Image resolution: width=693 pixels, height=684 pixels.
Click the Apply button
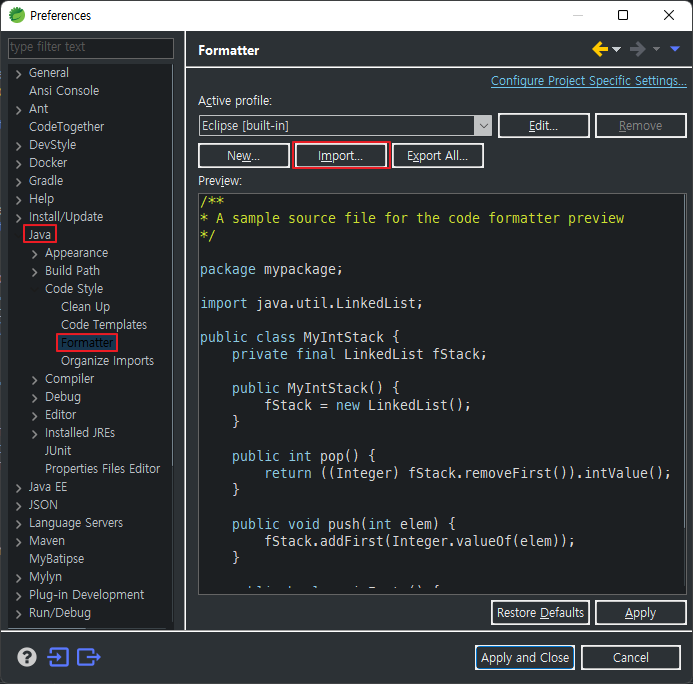pos(640,612)
